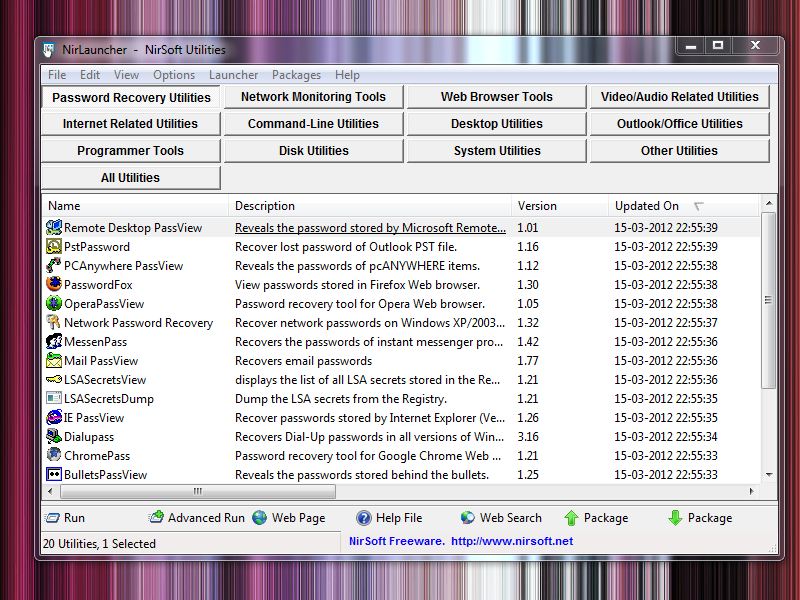Image resolution: width=800 pixels, height=600 pixels.
Task: Open Web Page via globe icon
Action: click(260, 518)
